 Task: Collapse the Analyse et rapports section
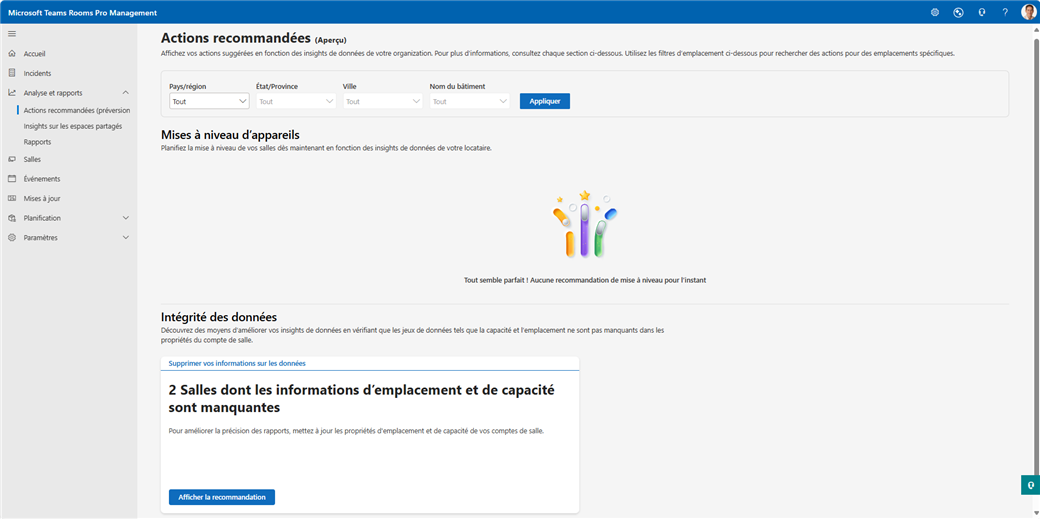tap(125, 93)
